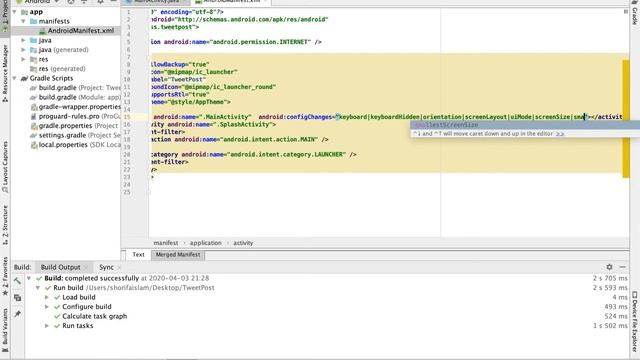Open settings.gradle file
The height and width of the screenshot is (360, 640).
80,135
